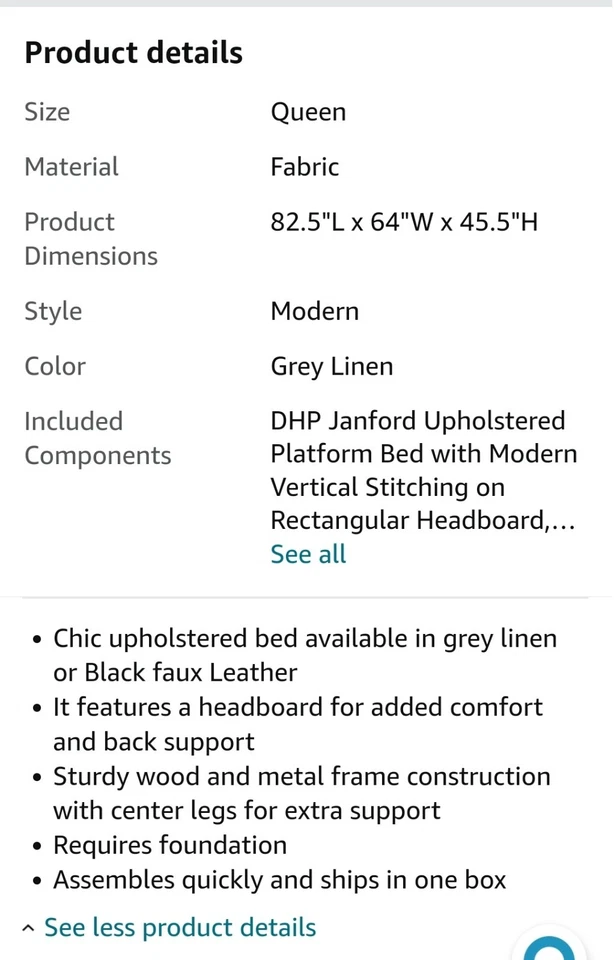Viewport: 614px width, 960px height.
Task: Select the 82.5"L x 64"W dimensions text
Action: 404,221
